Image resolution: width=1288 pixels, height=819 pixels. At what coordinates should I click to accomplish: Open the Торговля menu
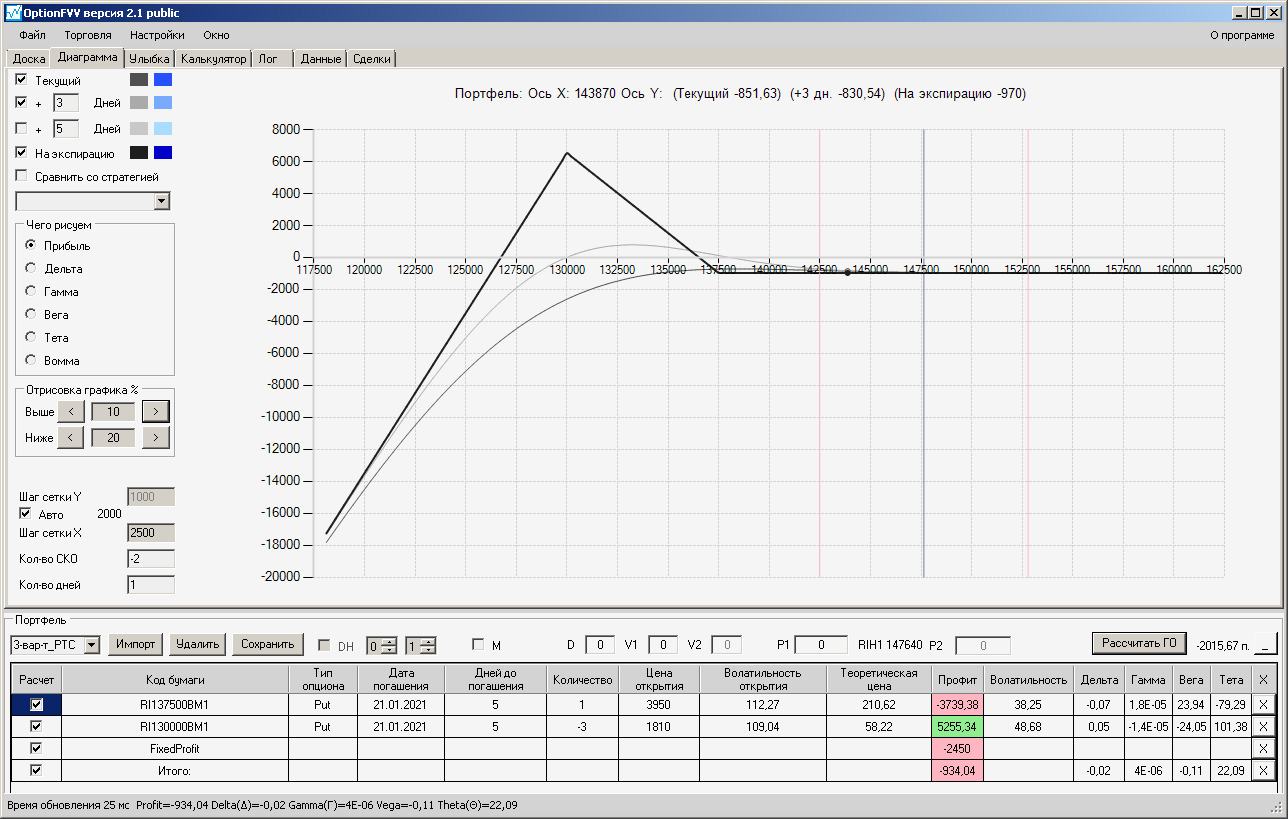(88, 35)
